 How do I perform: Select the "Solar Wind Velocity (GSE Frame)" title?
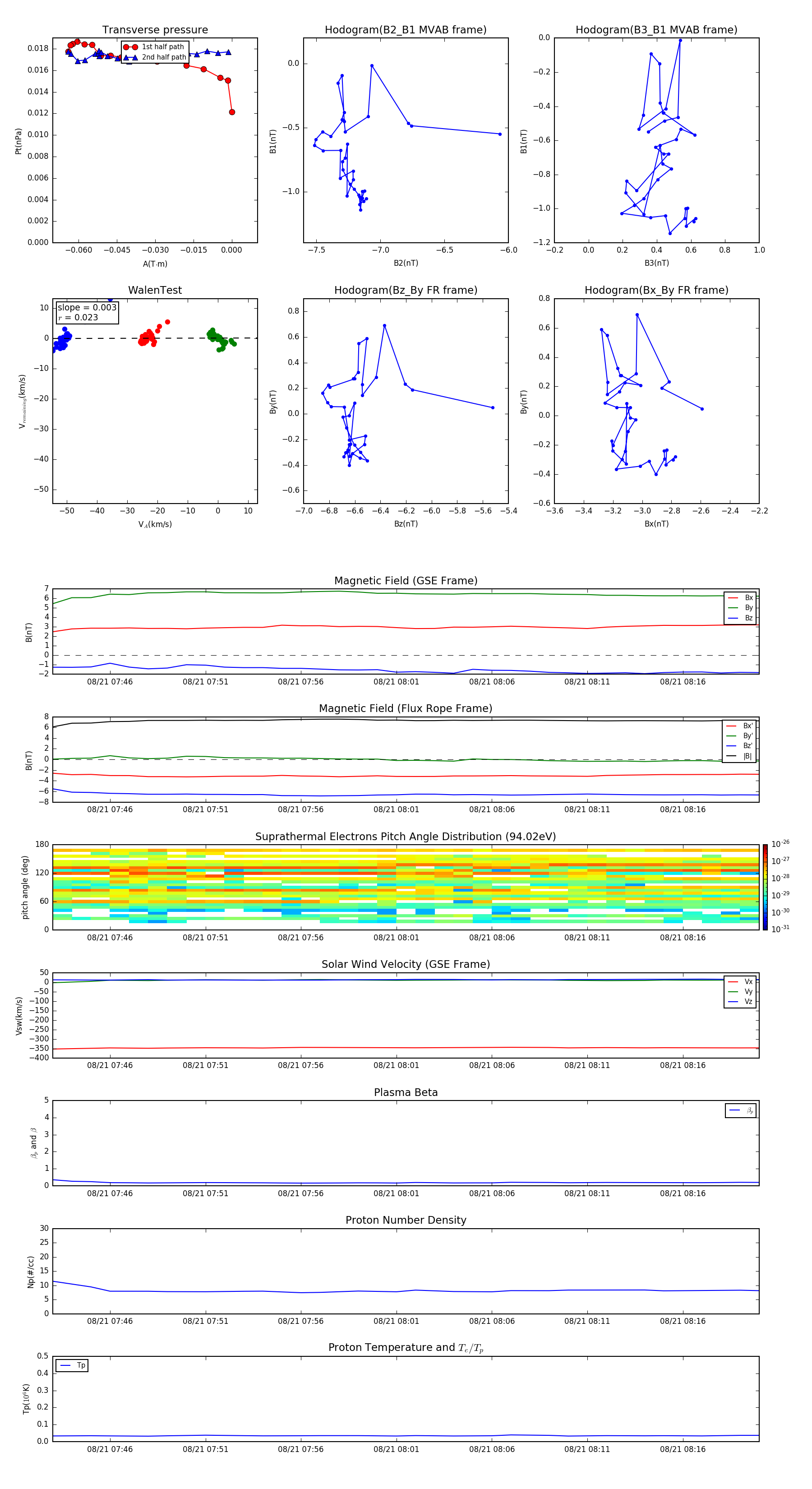pyautogui.click(x=406, y=964)
